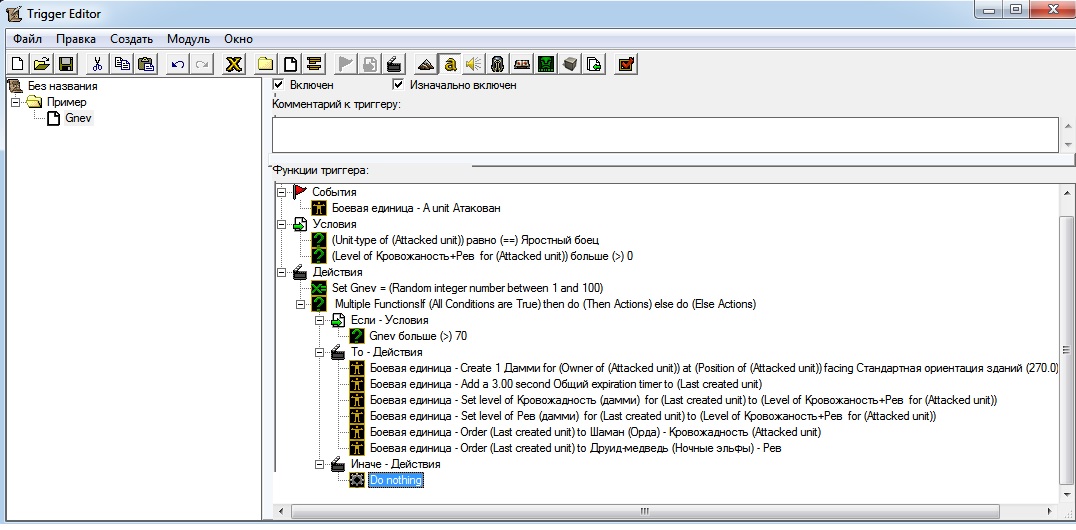Click the Test map icon with red checkmark
Viewport: 1076px width, 530px height.
click(626, 64)
